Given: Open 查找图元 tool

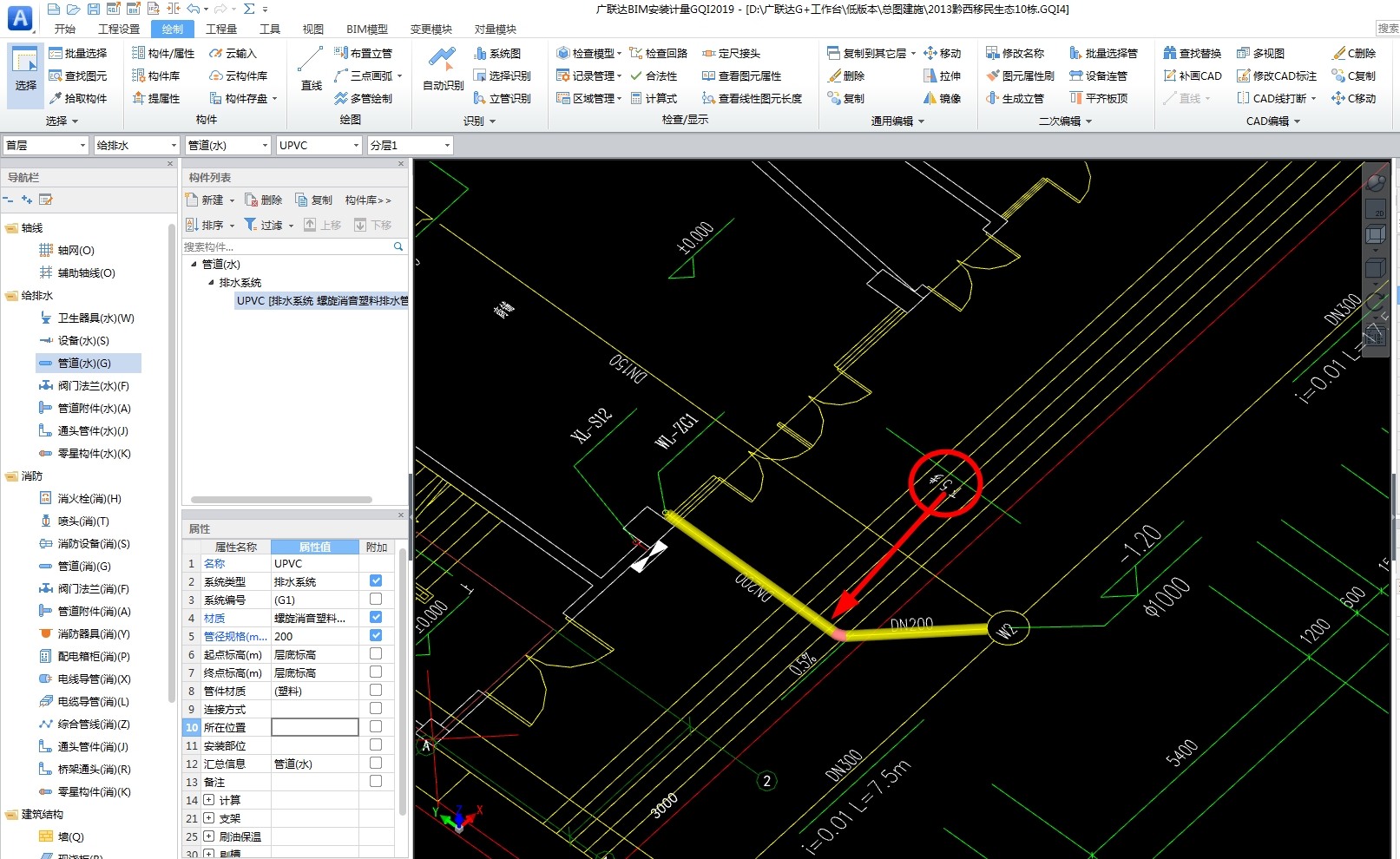Looking at the screenshot, I should [78, 75].
